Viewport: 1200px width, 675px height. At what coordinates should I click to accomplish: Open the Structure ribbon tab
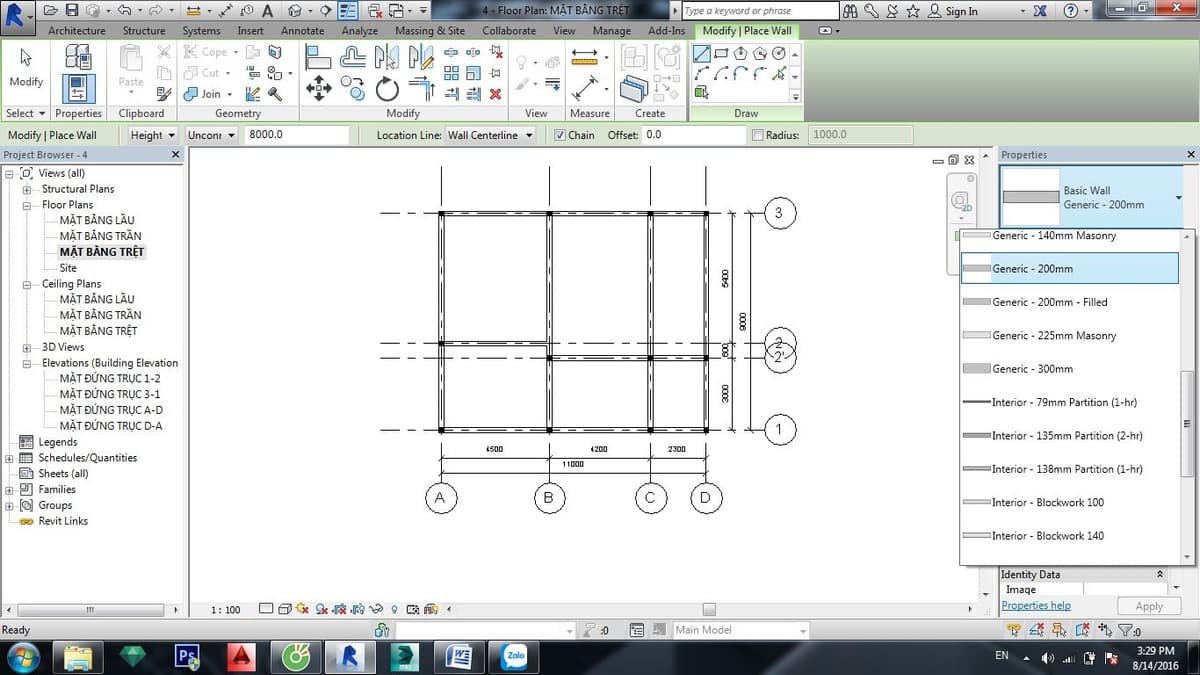pos(144,31)
